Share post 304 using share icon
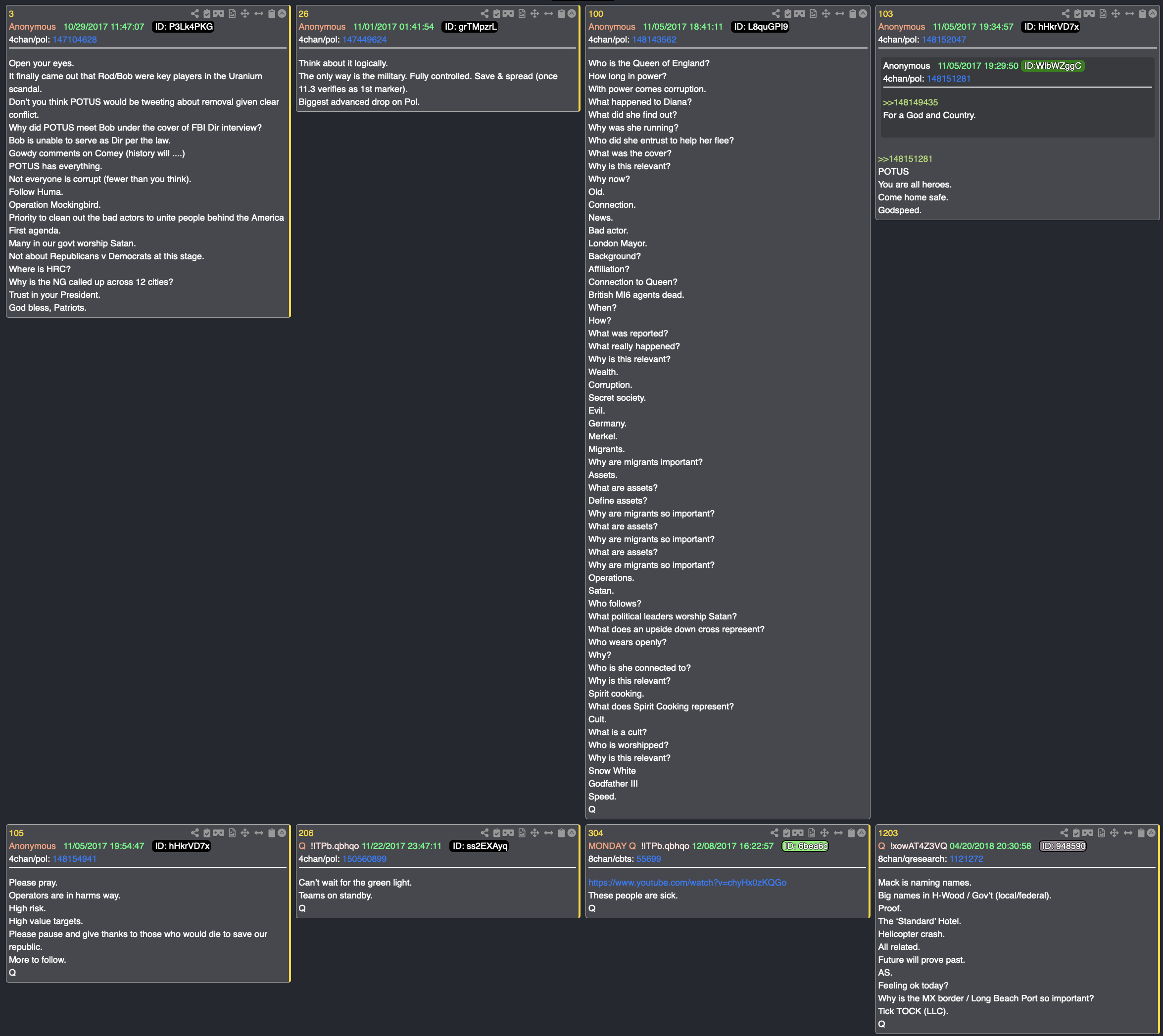The image size is (1163, 1036). pos(774,833)
